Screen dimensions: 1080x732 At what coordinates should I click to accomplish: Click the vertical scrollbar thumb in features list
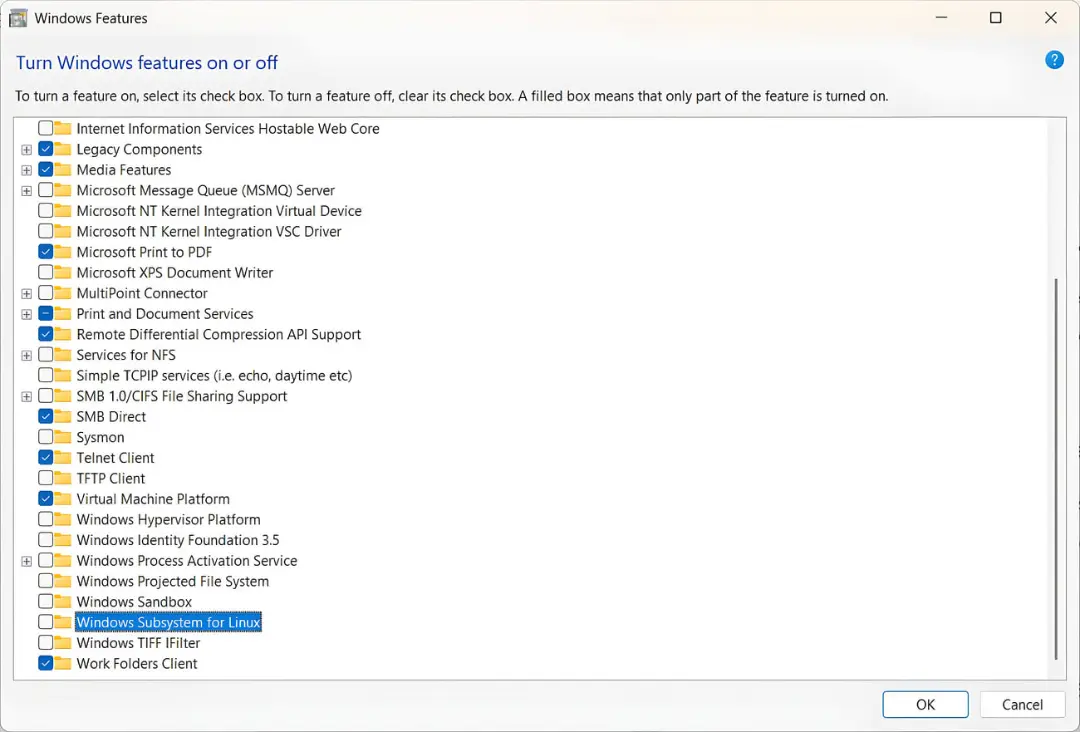(x=1056, y=468)
